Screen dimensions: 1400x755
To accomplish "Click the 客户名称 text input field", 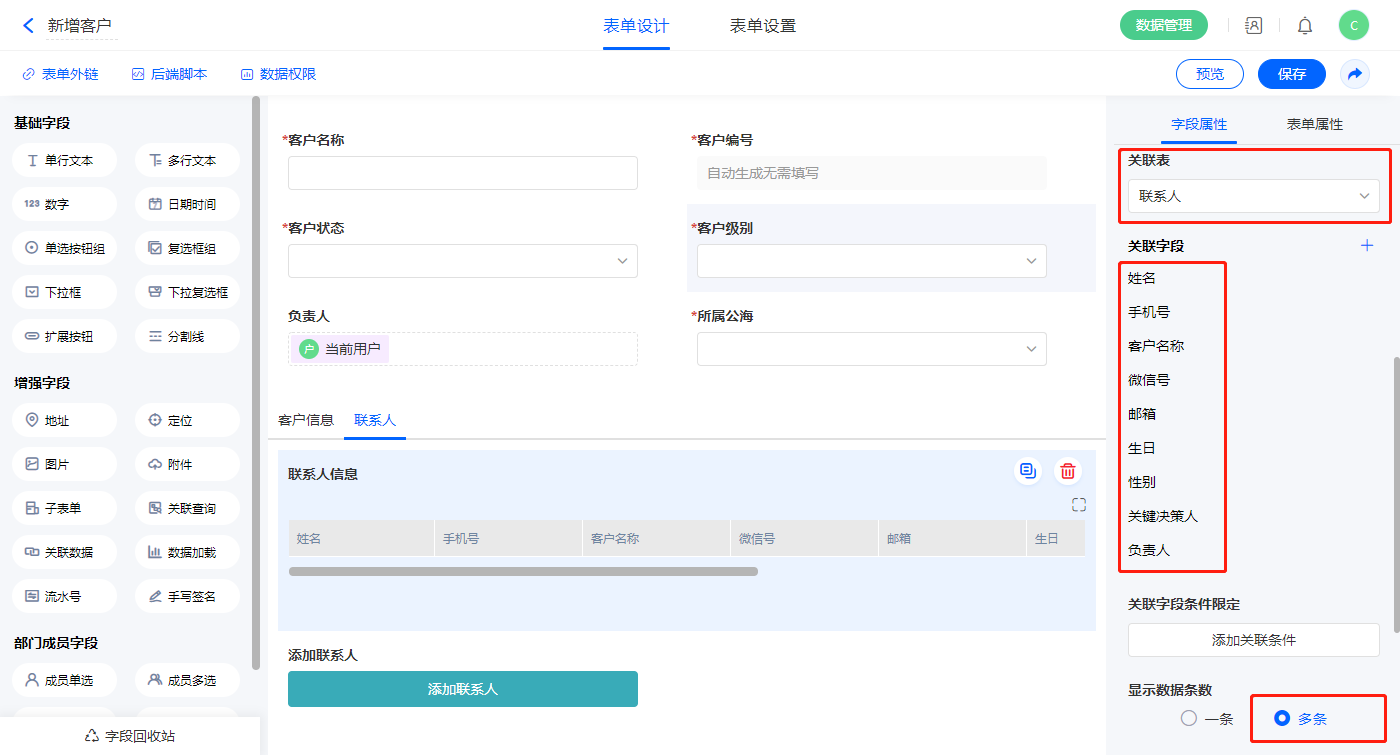I will tap(462, 173).
